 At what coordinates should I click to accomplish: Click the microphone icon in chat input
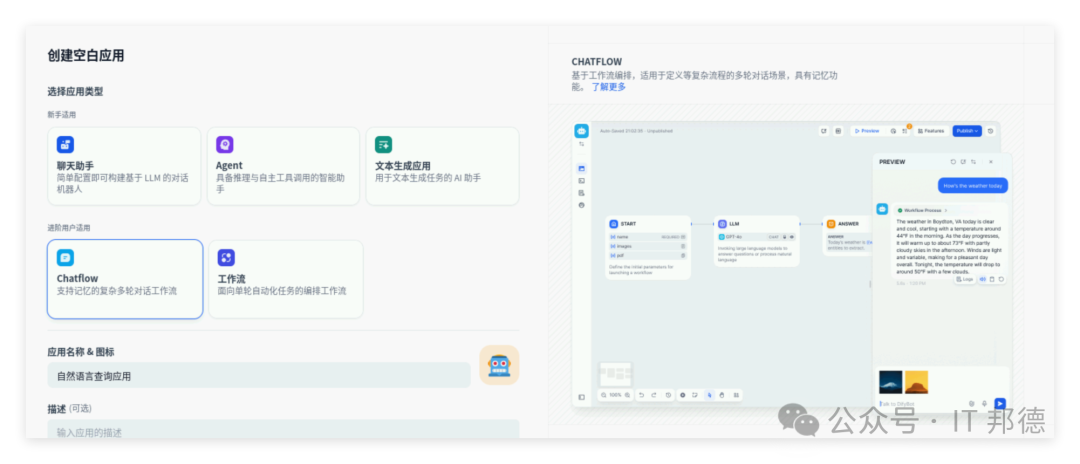tap(985, 403)
